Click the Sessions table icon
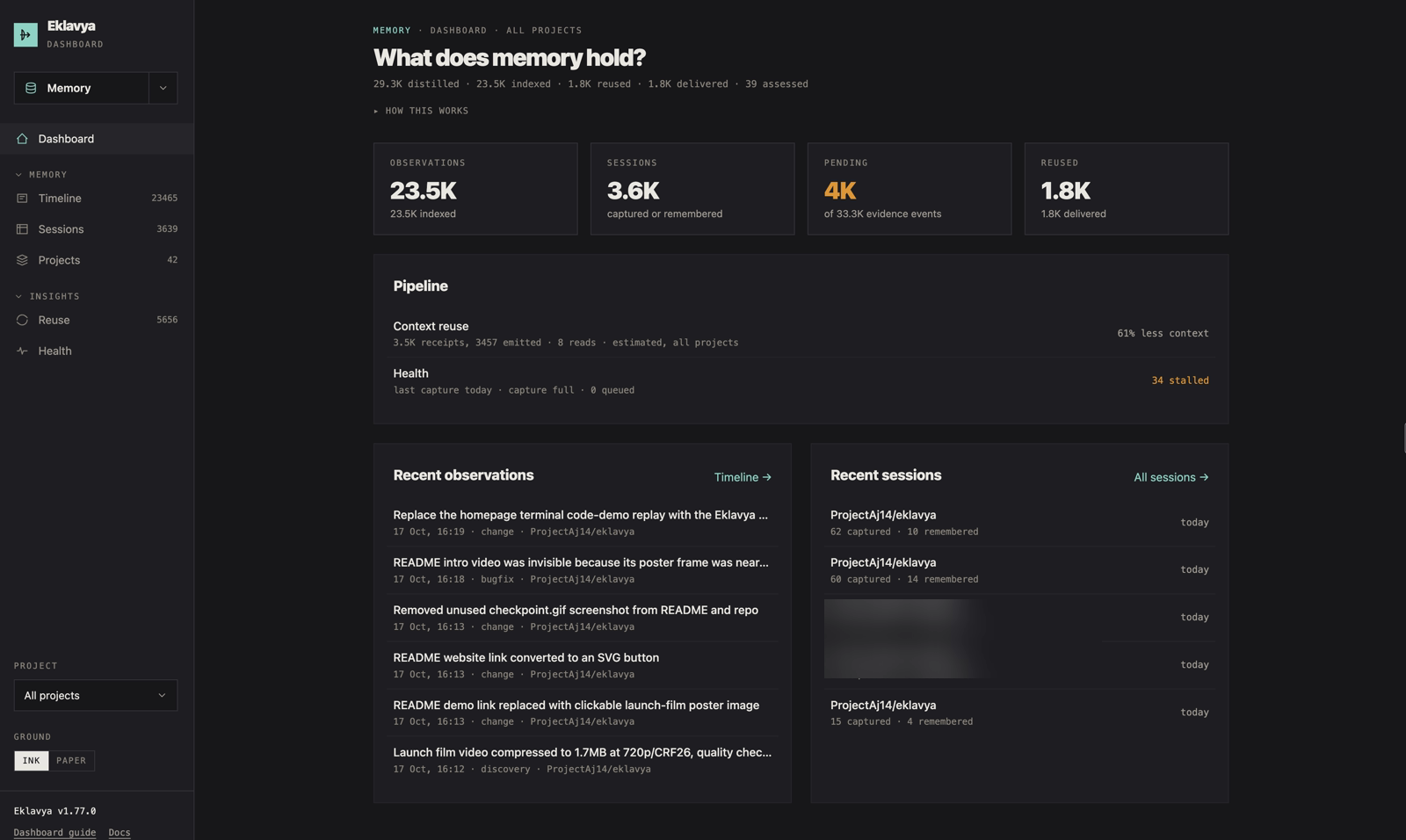This screenshot has width=1406, height=840. (22, 229)
